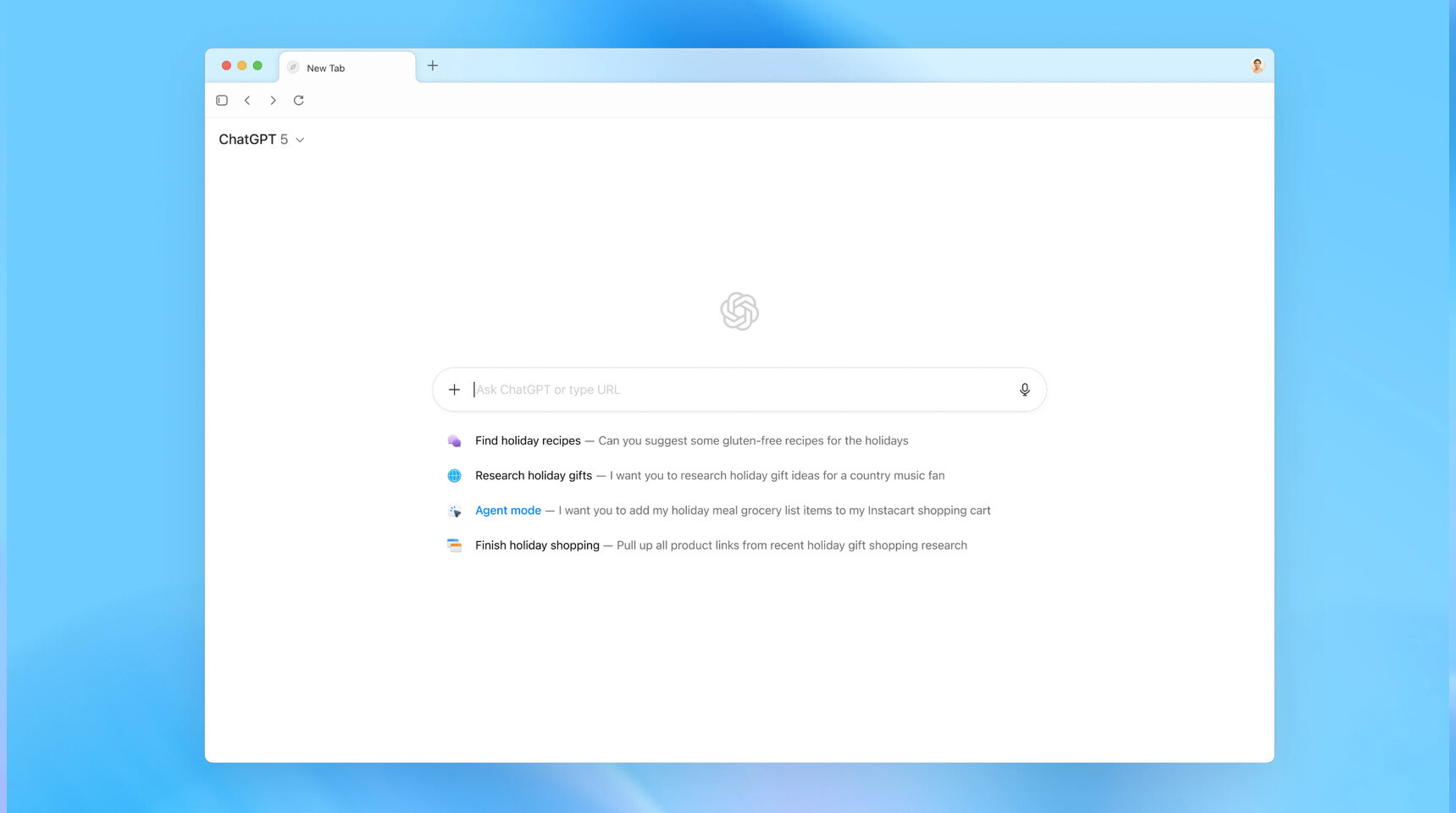Open the profile avatar menu
Viewport: 1456px width, 813px height.
(x=1257, y=66)
